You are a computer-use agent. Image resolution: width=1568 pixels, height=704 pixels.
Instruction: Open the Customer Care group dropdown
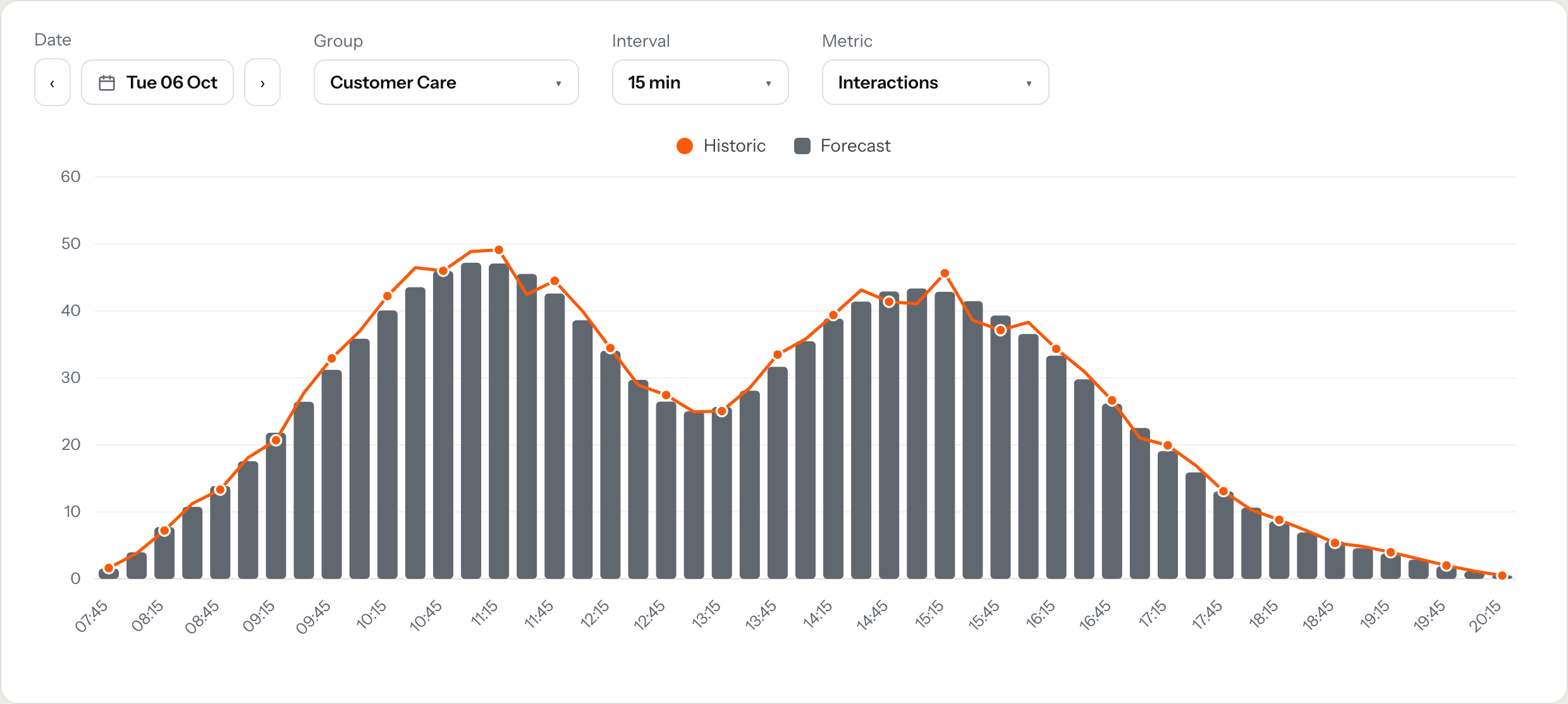[446, 83]
